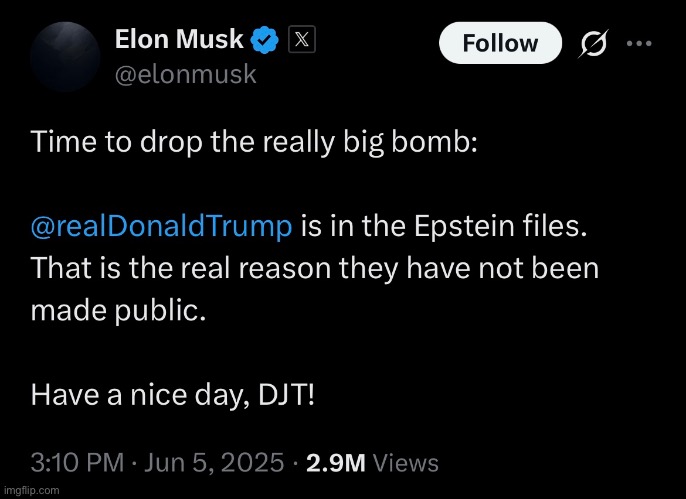Image resolution: width=686 pixels, height=499 pixels.
Task: Click the 2.9M view count number
Action: click(336, 462)
